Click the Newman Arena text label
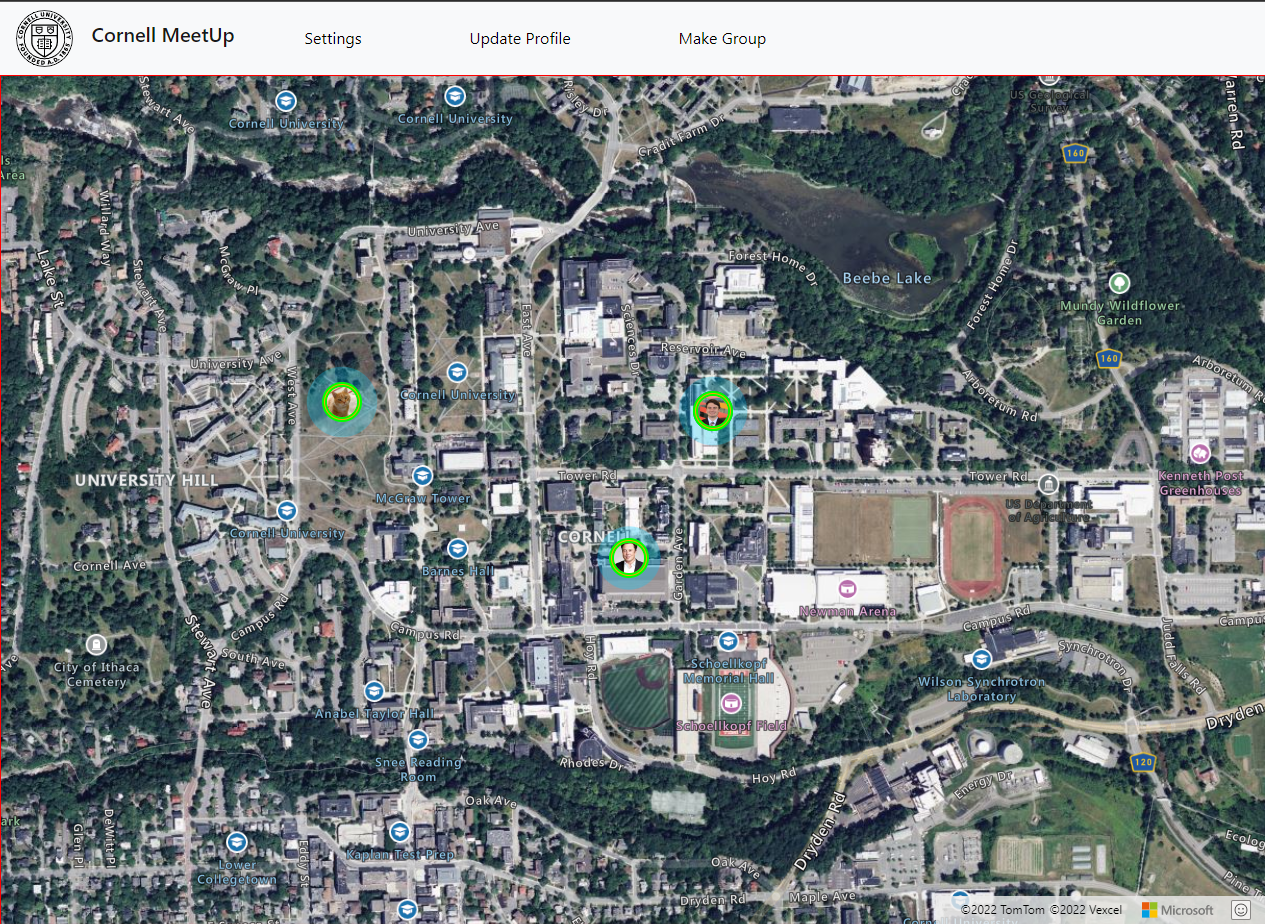Image resolution: width=1265 pixels, height=924 pixels. pos(848,610)
